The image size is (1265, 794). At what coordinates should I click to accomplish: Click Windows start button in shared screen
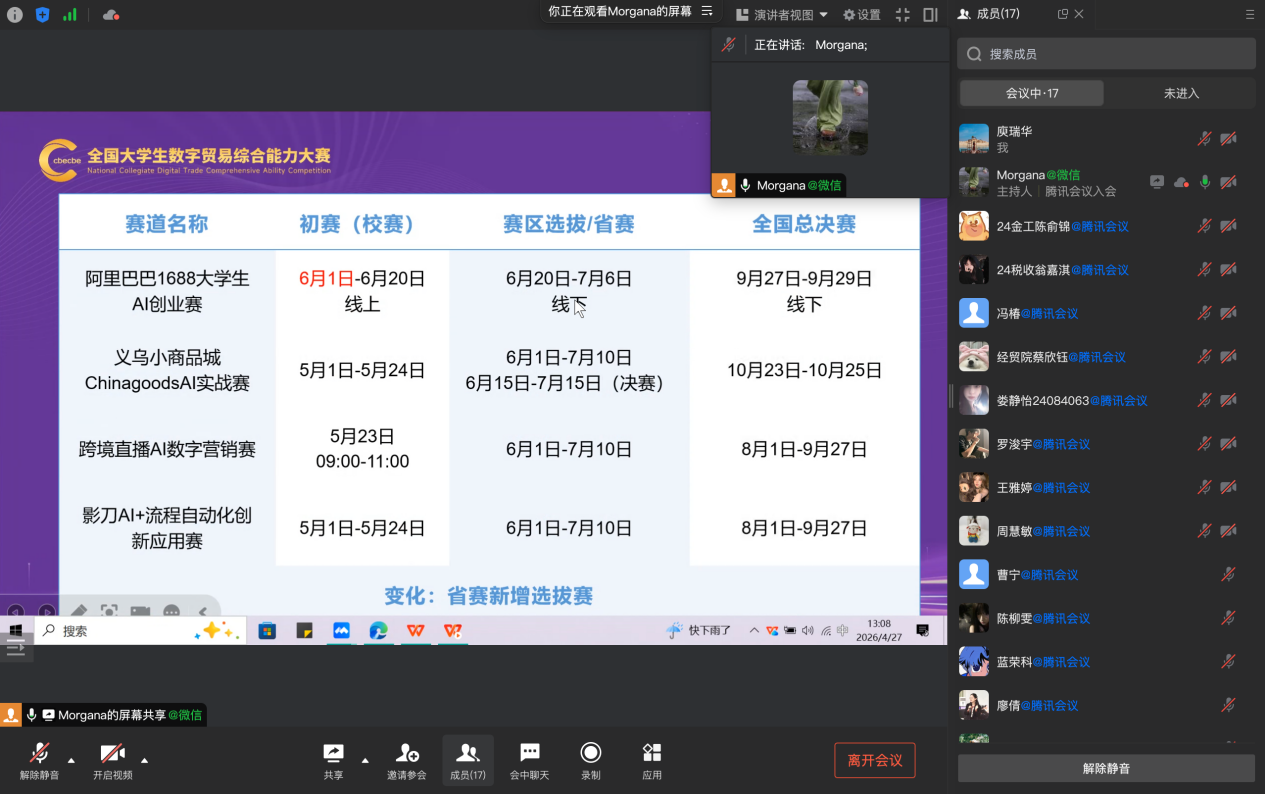tap(16, 631)
